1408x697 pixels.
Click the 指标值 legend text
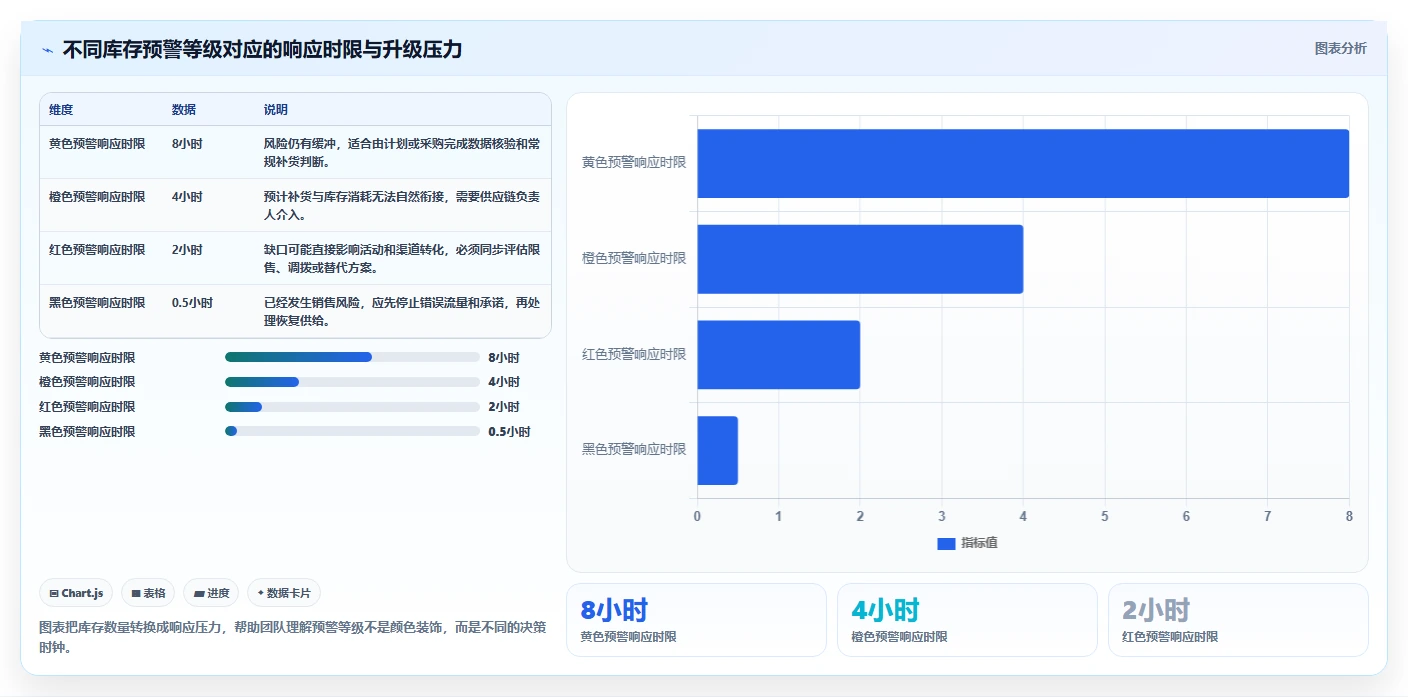980,543
